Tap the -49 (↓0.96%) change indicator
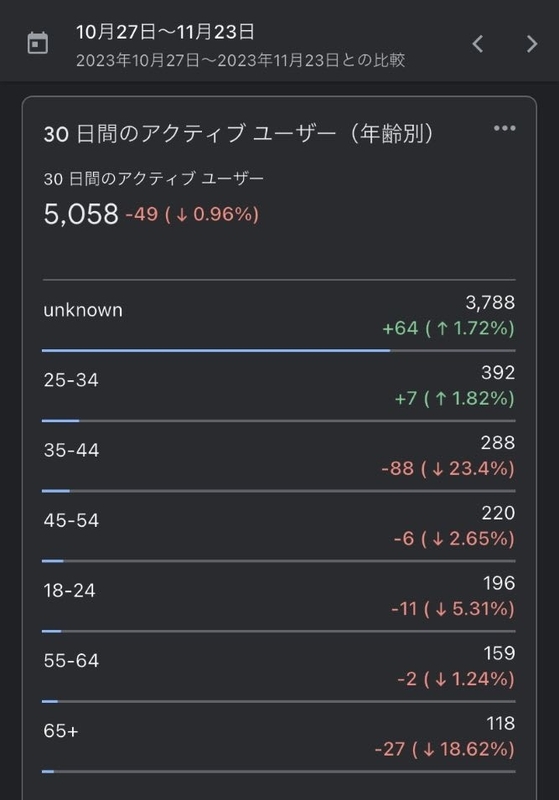 point(192,214)
